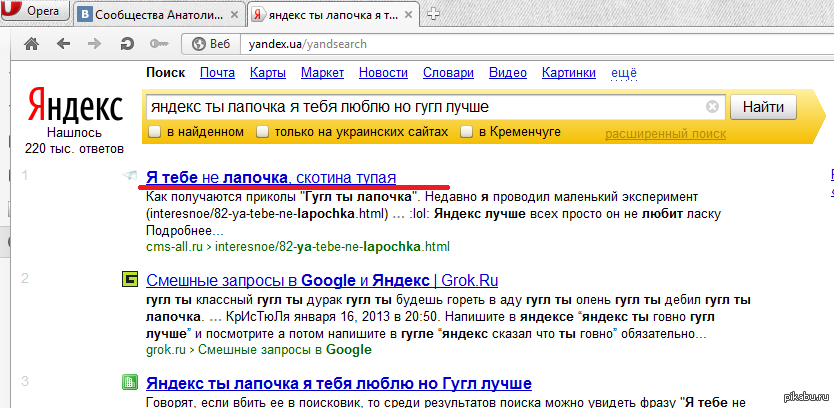
Task: Click the back arrow button
Action: pyautogui.click(x=63, y=44)
